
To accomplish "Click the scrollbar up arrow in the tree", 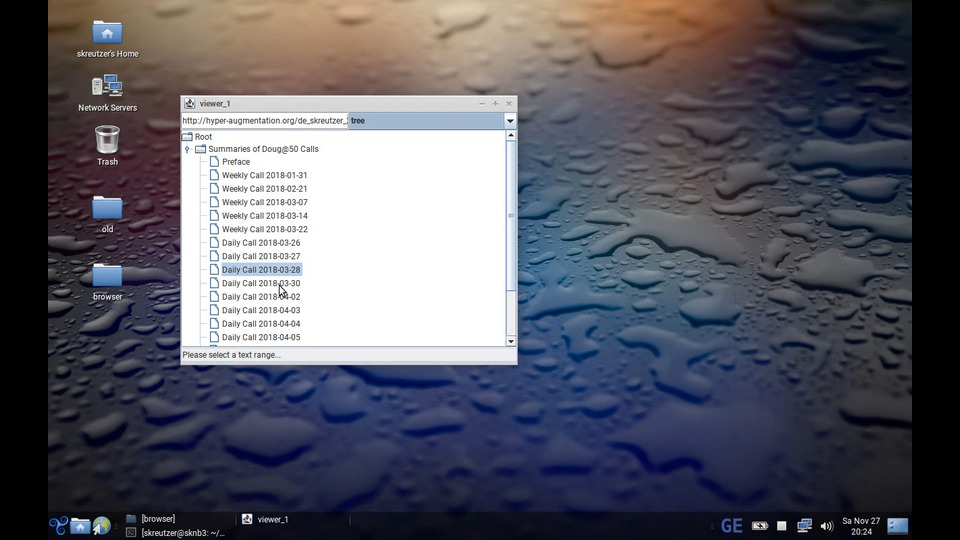I will tap(511, 135).
